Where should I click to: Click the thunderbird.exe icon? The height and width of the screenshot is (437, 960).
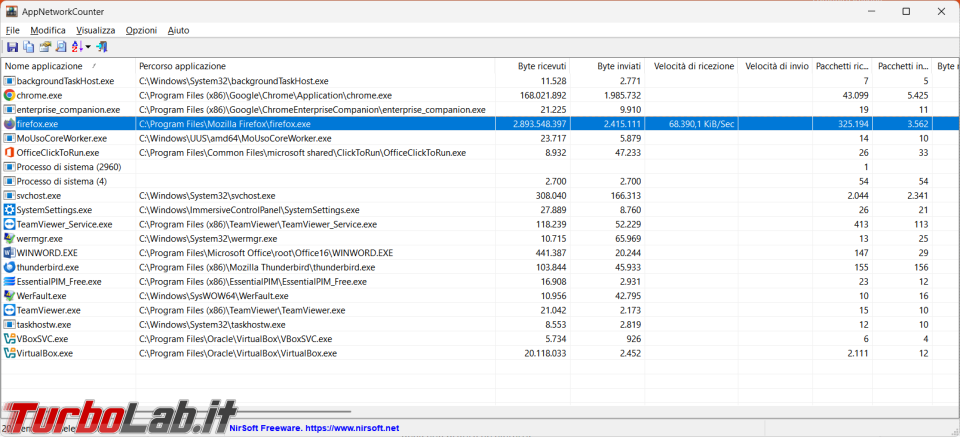coord(9,267)
